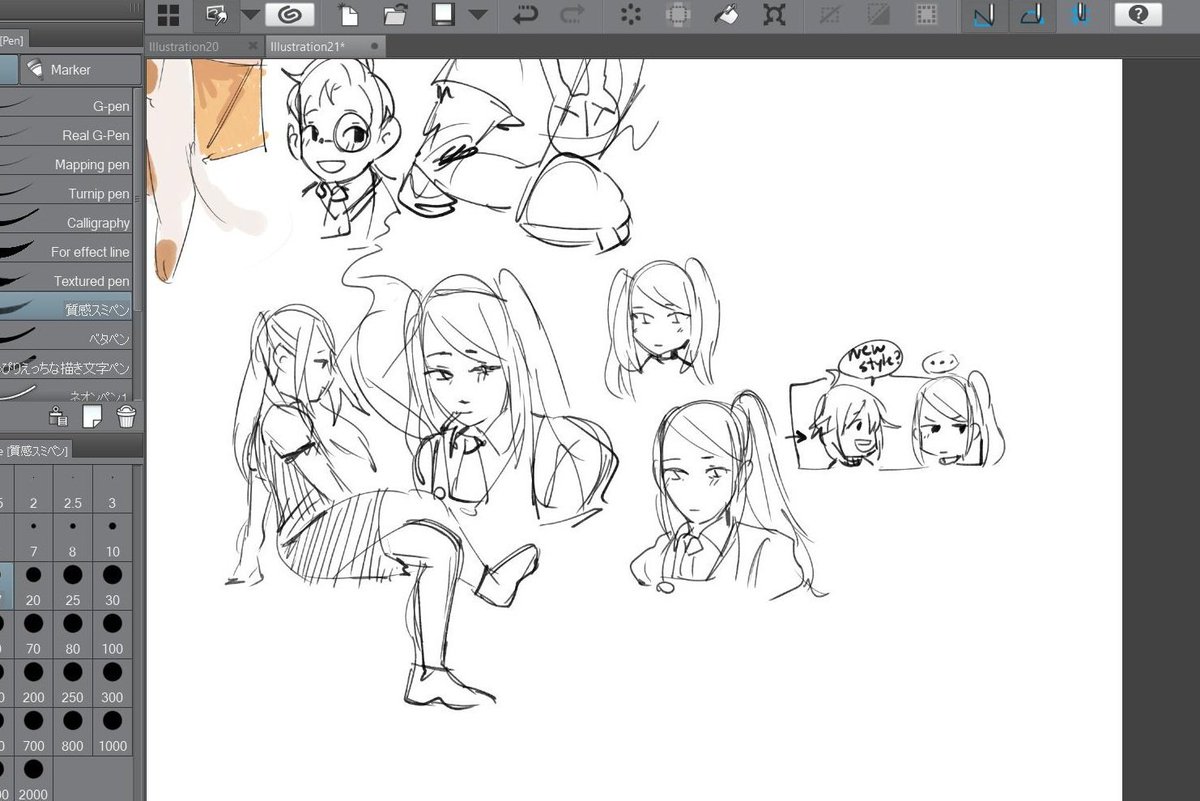
Task: Open the Save options dropdown arrow
Action: coord(478,15)
